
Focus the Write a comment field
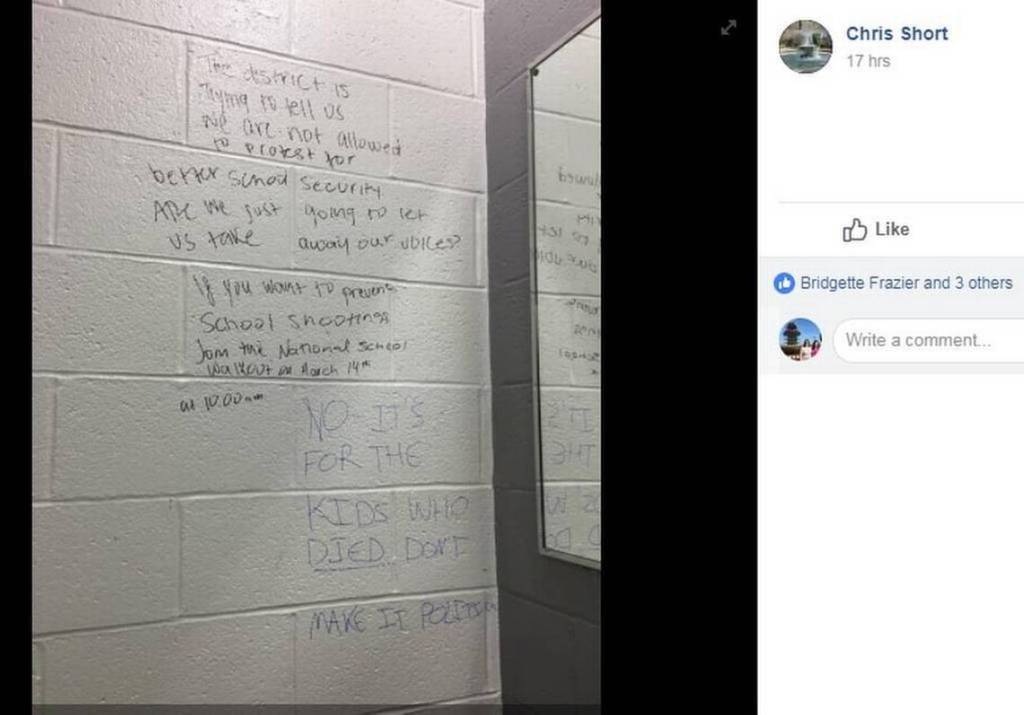[x=929, y=340]
